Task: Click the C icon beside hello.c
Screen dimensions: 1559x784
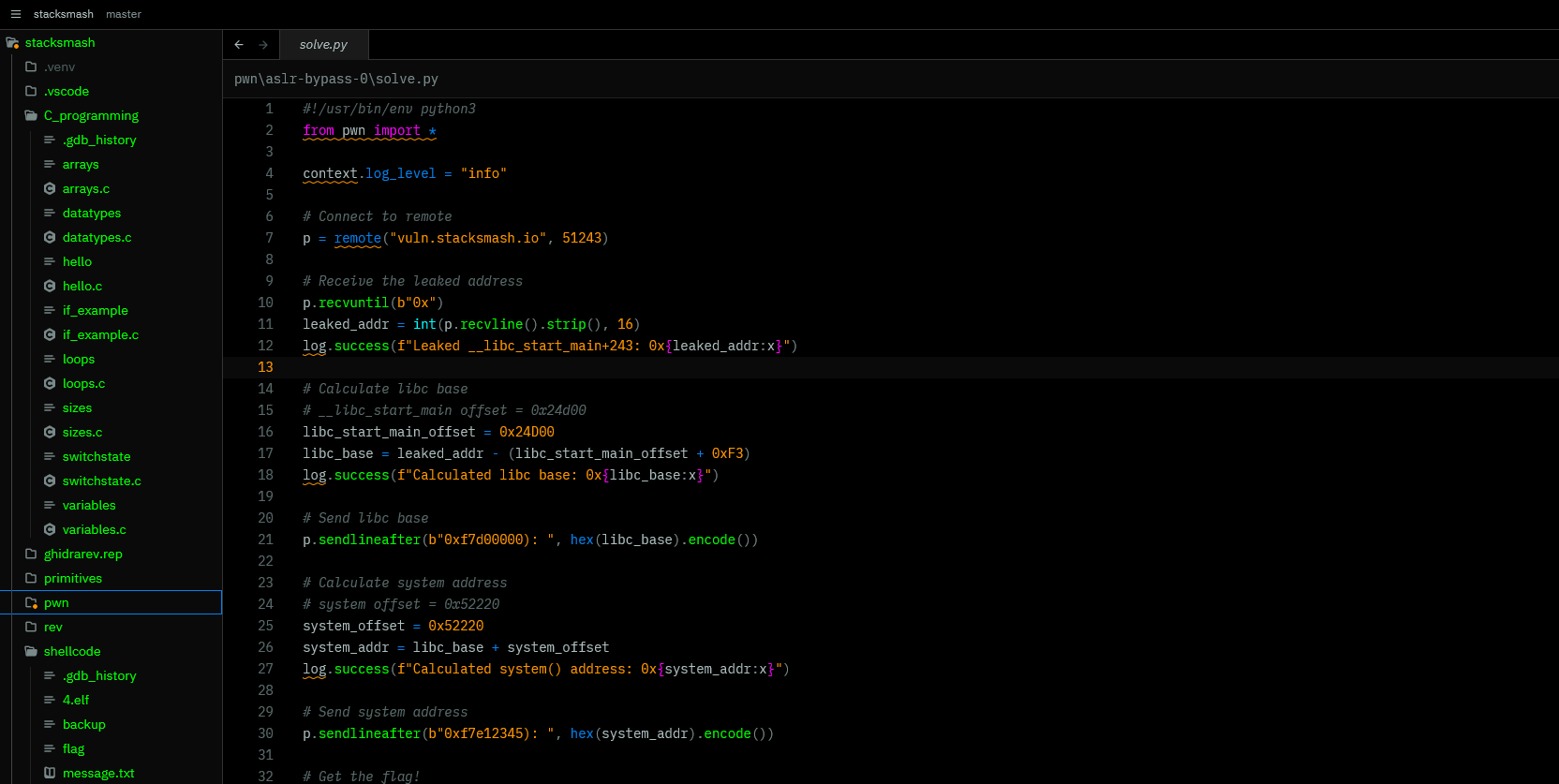Action: (x=50, y=286)
